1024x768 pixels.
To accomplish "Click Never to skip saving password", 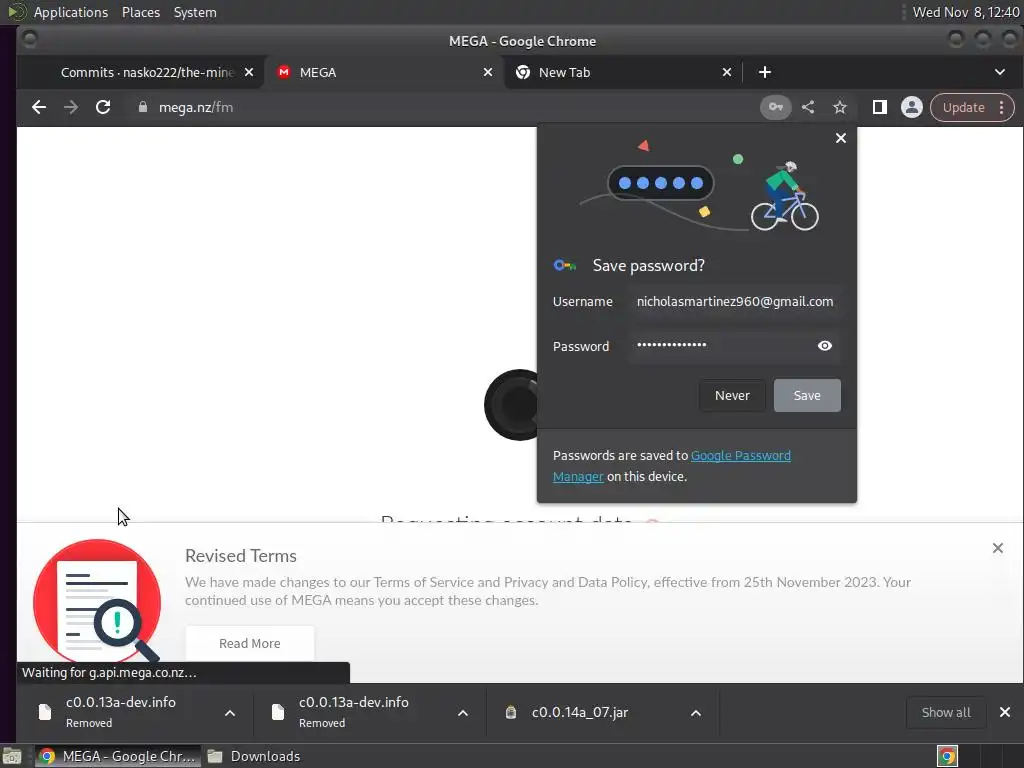I will click(732, 395).
